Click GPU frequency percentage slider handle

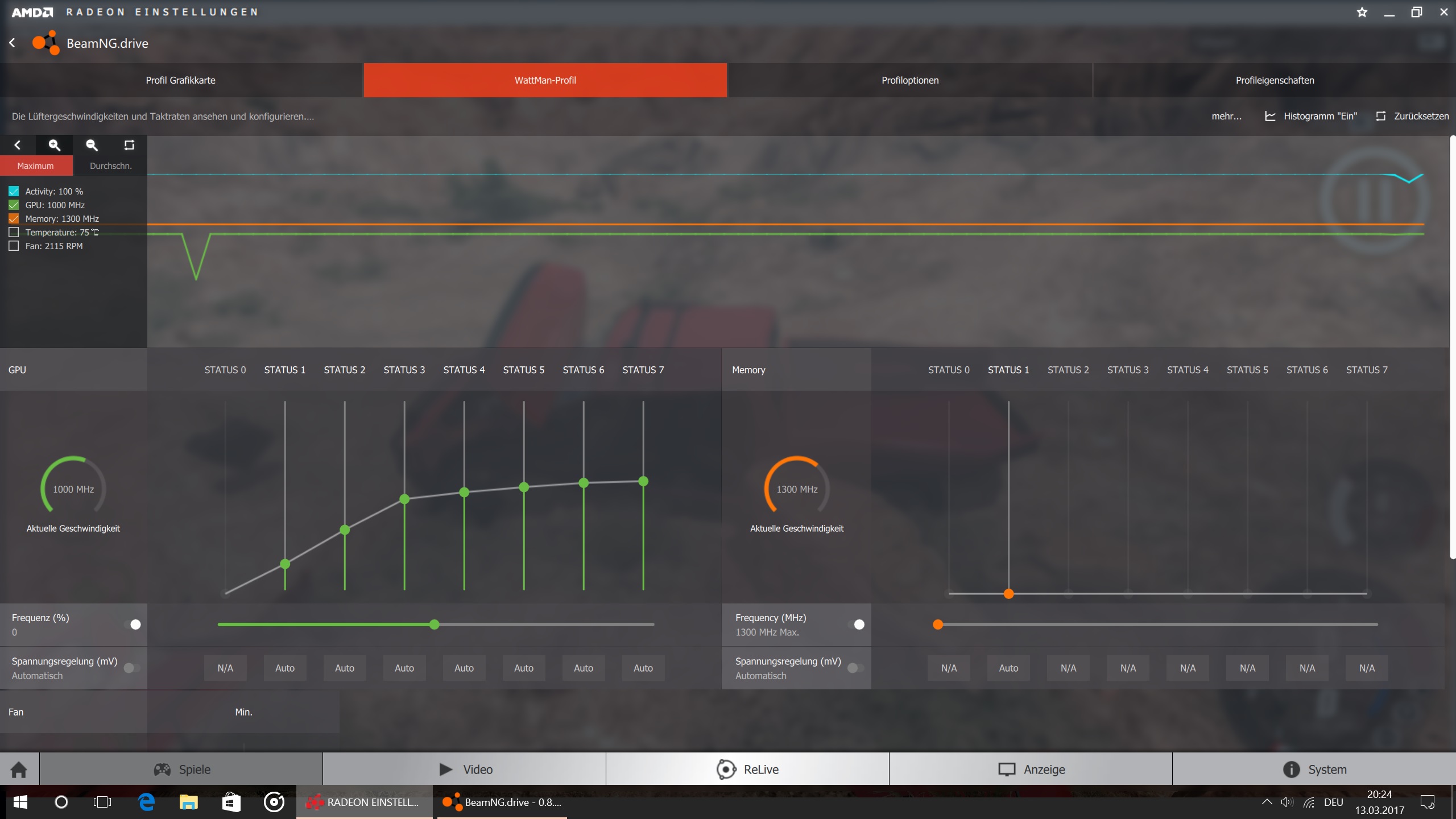pyautogui.click(x=435, y=624)
